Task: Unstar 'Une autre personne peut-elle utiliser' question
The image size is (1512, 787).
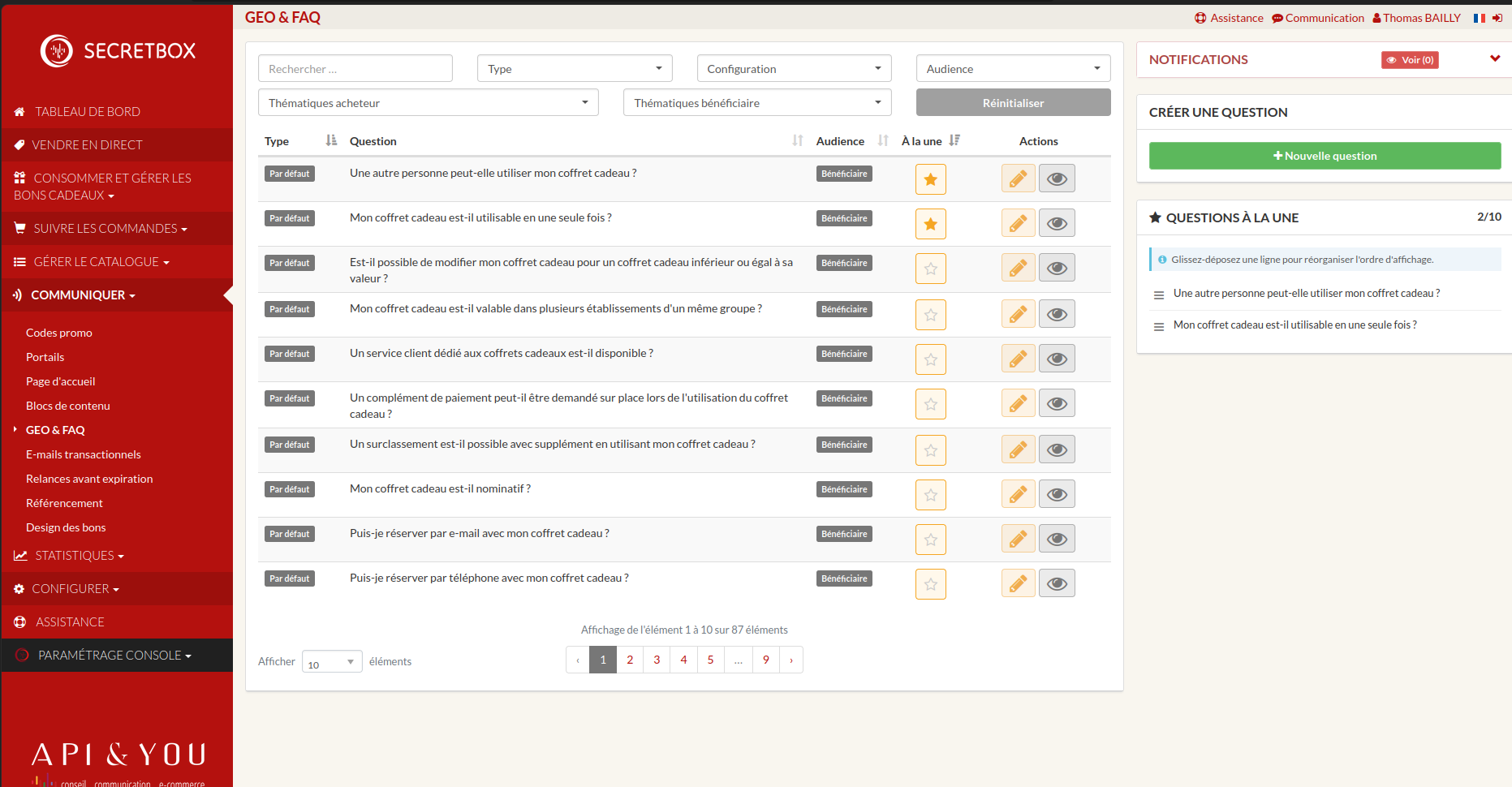Action: pyautogui.click(x=931, y=179)
